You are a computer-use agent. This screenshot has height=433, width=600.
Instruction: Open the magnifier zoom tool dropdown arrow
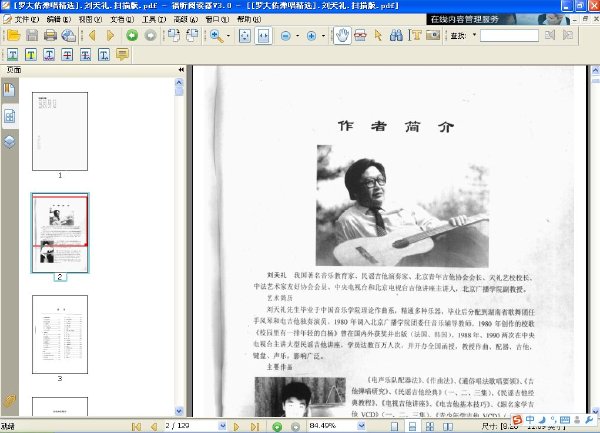tap(228, 36)
